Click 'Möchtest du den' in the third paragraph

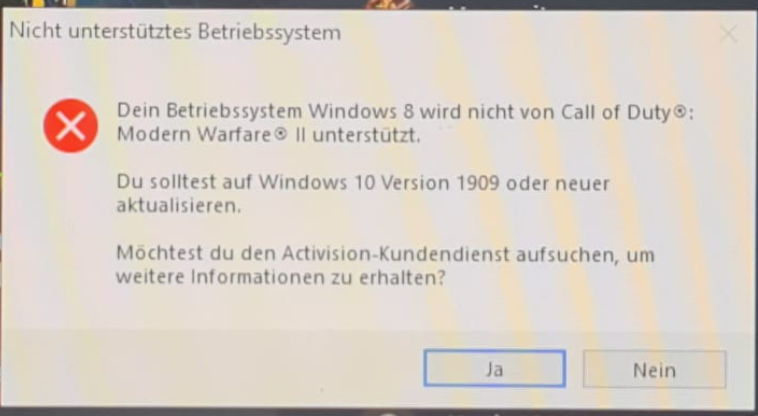point(195,253)
